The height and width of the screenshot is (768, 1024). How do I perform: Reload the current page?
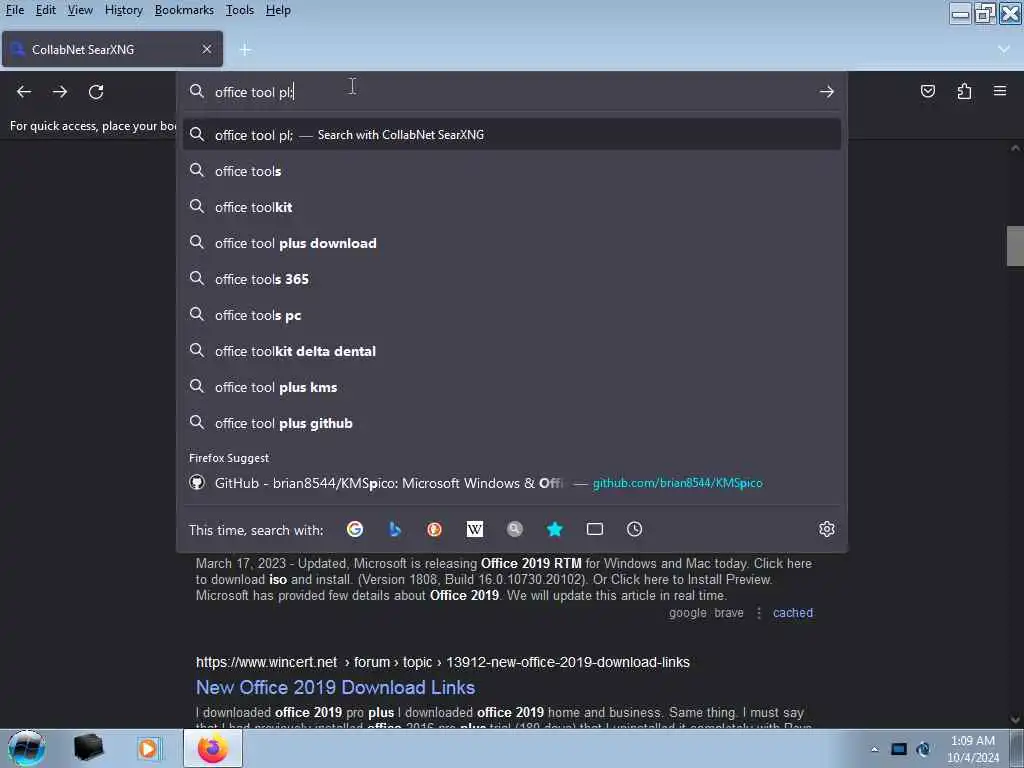click(x=96, y=91)
